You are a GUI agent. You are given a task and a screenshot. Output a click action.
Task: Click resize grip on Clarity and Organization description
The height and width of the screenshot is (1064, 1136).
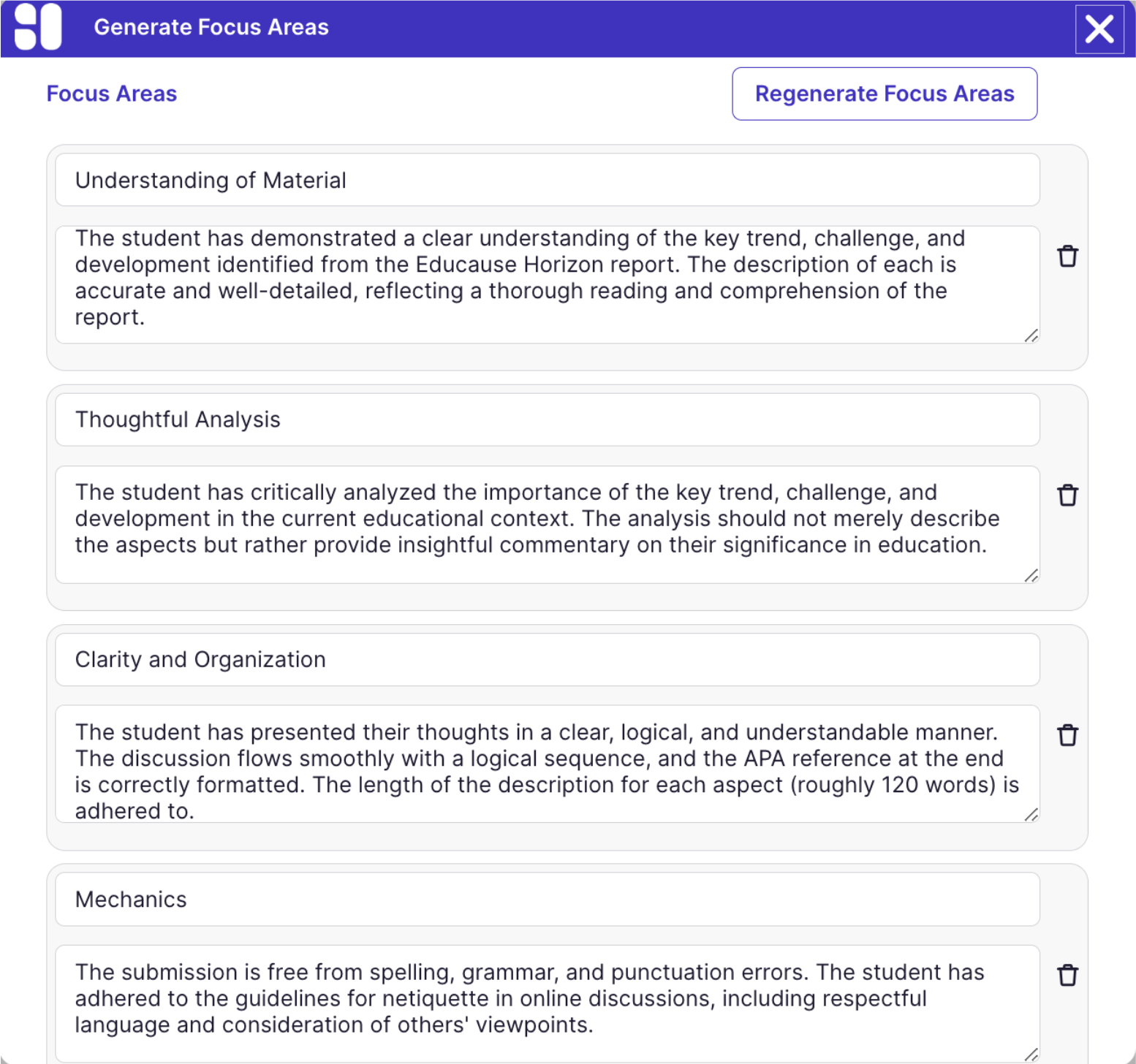(1031, 815)
